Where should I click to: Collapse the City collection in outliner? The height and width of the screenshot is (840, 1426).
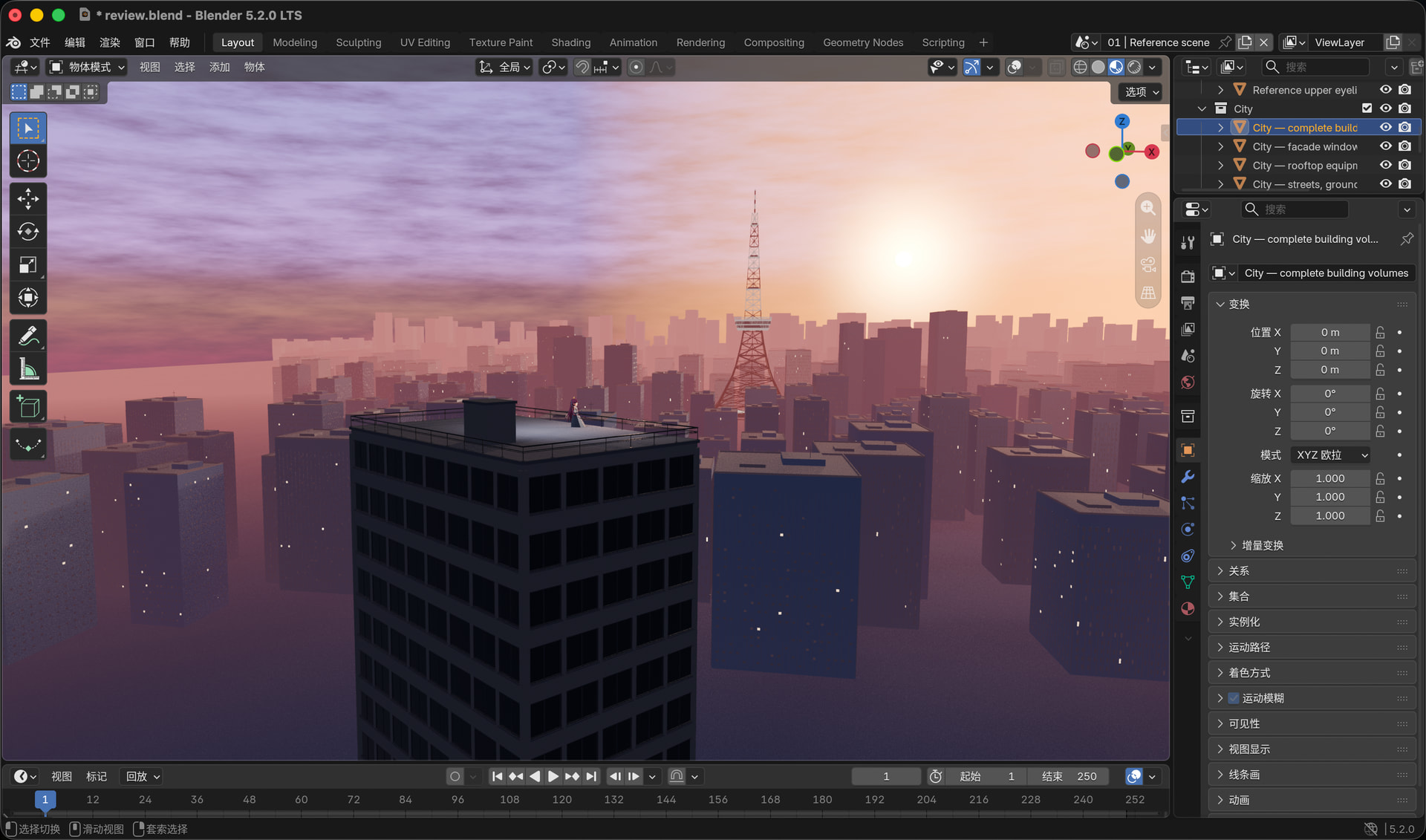pos(1201,108)
